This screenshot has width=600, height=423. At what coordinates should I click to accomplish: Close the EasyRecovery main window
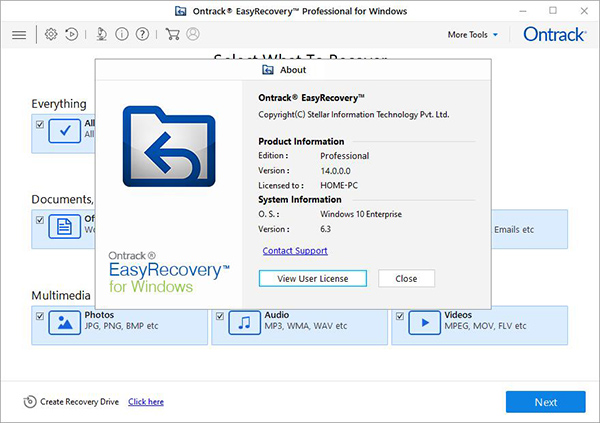pos(584,11)
